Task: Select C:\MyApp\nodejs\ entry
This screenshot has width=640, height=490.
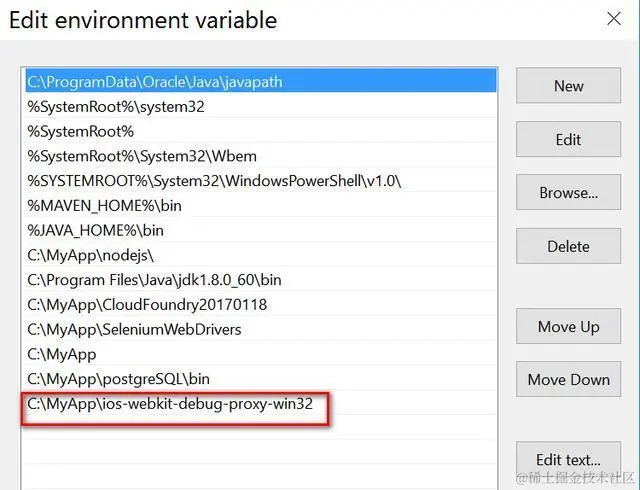Action: (x=261, y=255)
